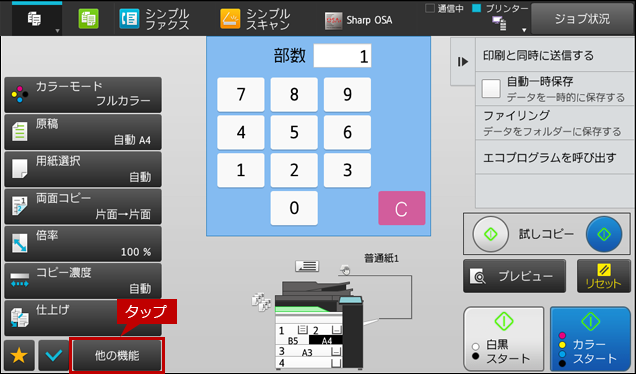
Task: Tap the yellow リセット reset button
Action: pyautogui.click(x=604, y=276)
